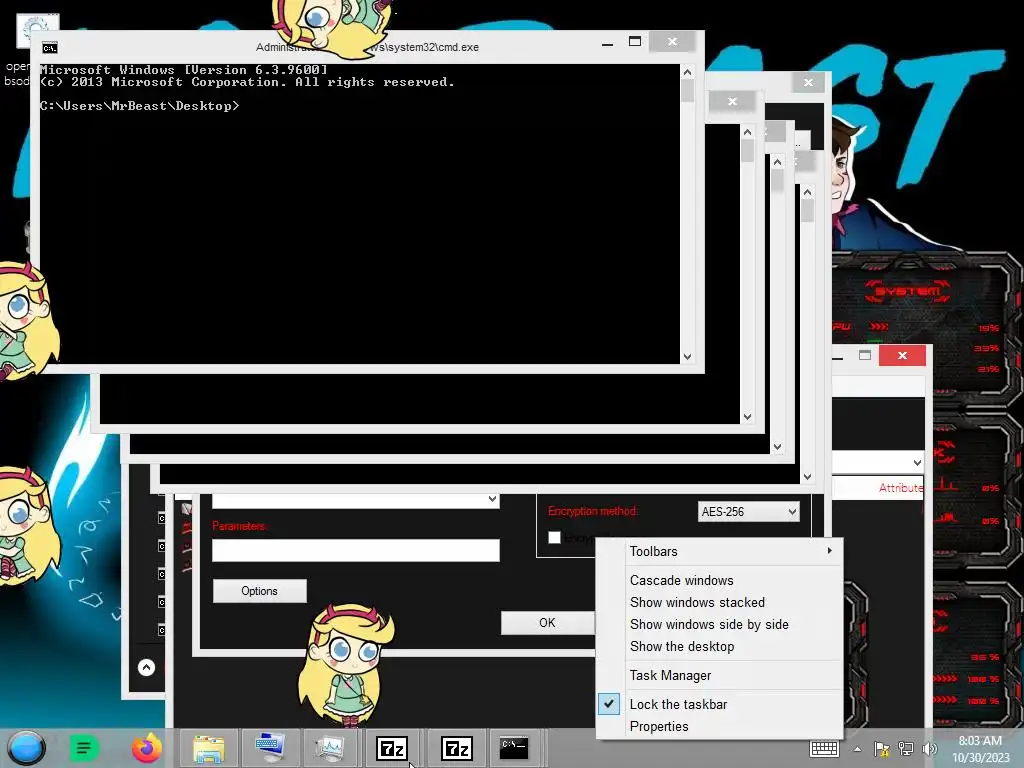The height and width of the screenshot is (768, 1024).
Task: Click the Options button in the 7-Zip dialog
Action: (x=259, y=590)
